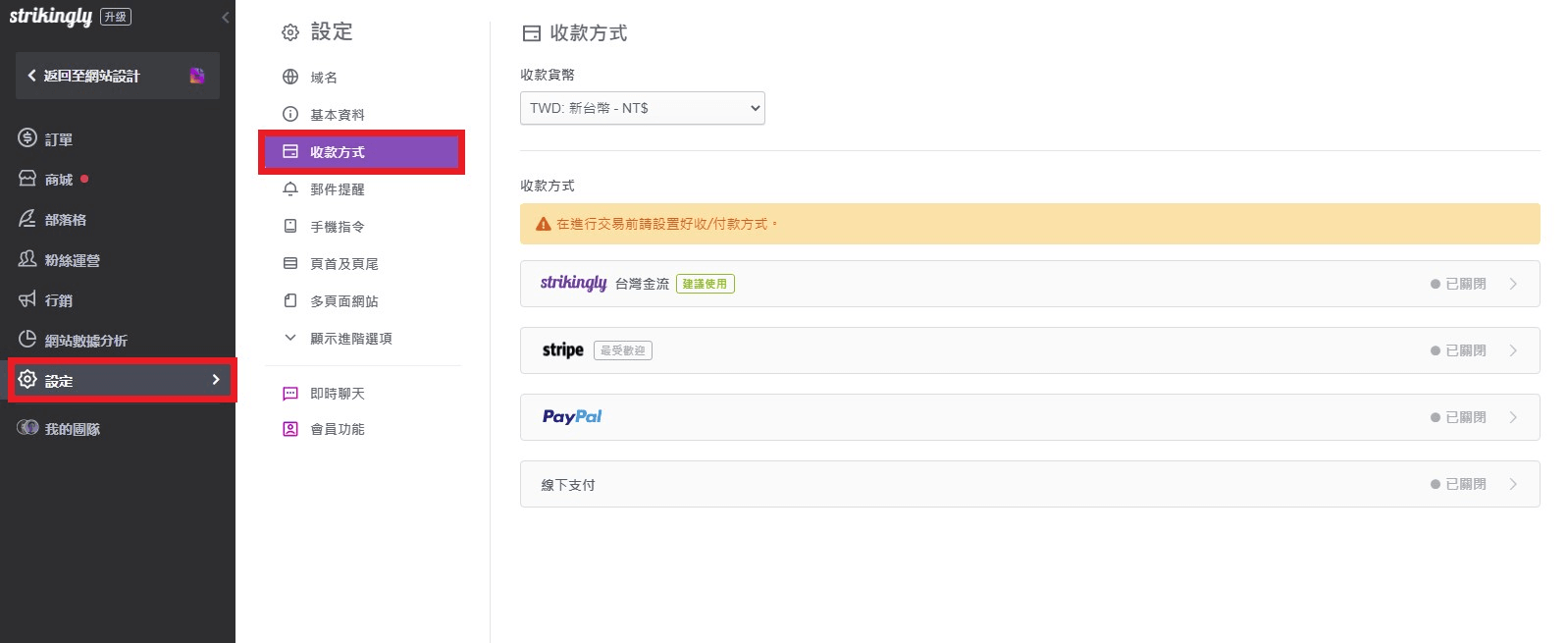Screen dimensions: 1568x643
Task: Expand the Stripe payment row chevron
Action: (1513, 350)
